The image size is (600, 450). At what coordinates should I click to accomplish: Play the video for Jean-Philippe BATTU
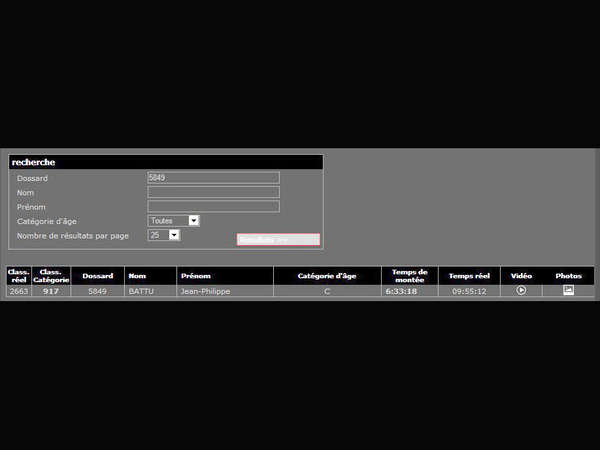[x=521, y=291]
